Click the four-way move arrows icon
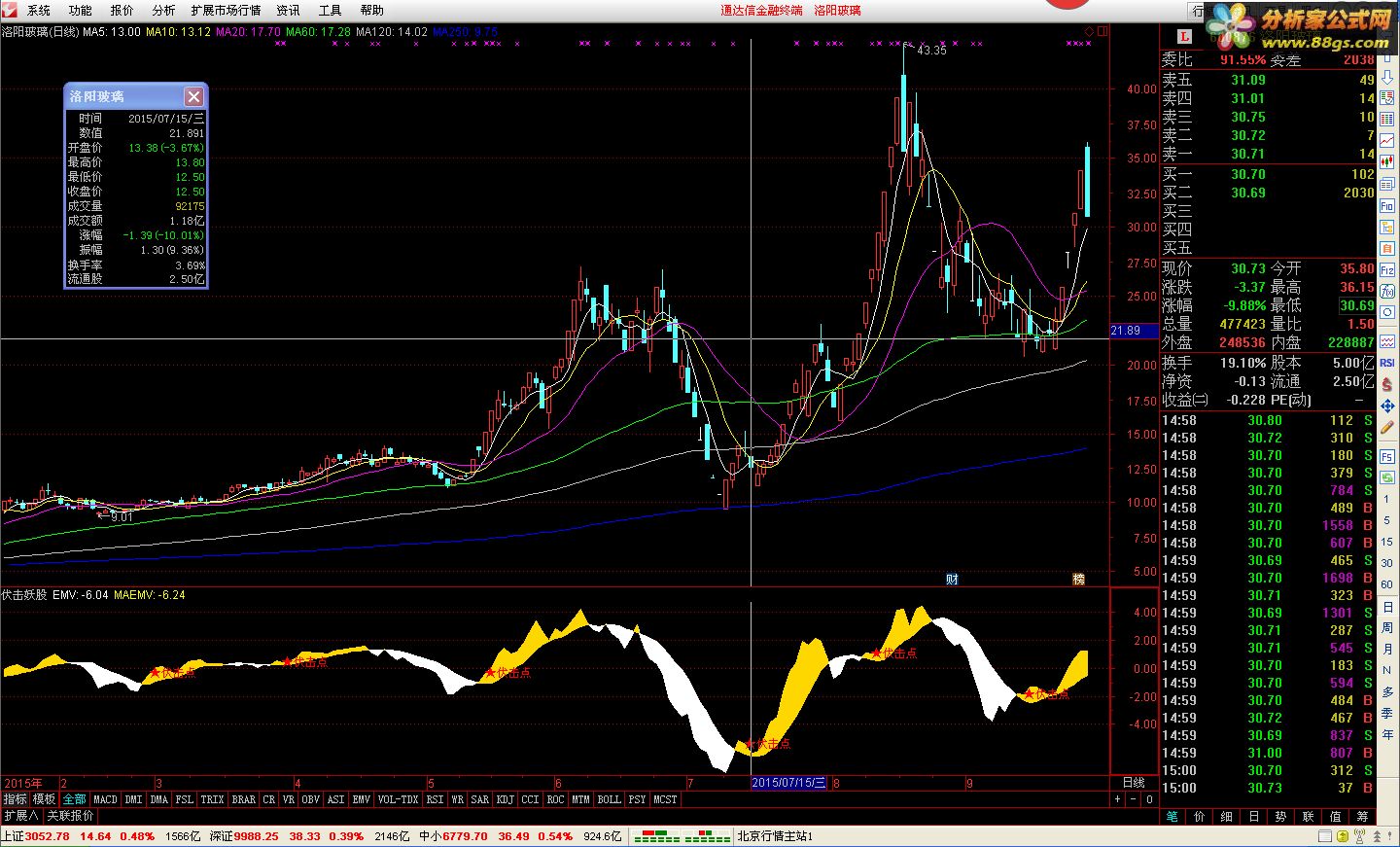The image size is (1400, 847). click(x=1387, y=406)
